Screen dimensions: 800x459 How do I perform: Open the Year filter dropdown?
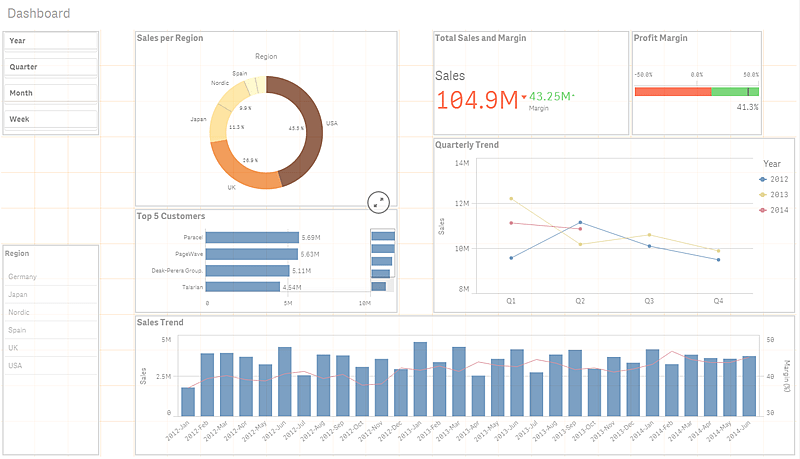[51, 40]
